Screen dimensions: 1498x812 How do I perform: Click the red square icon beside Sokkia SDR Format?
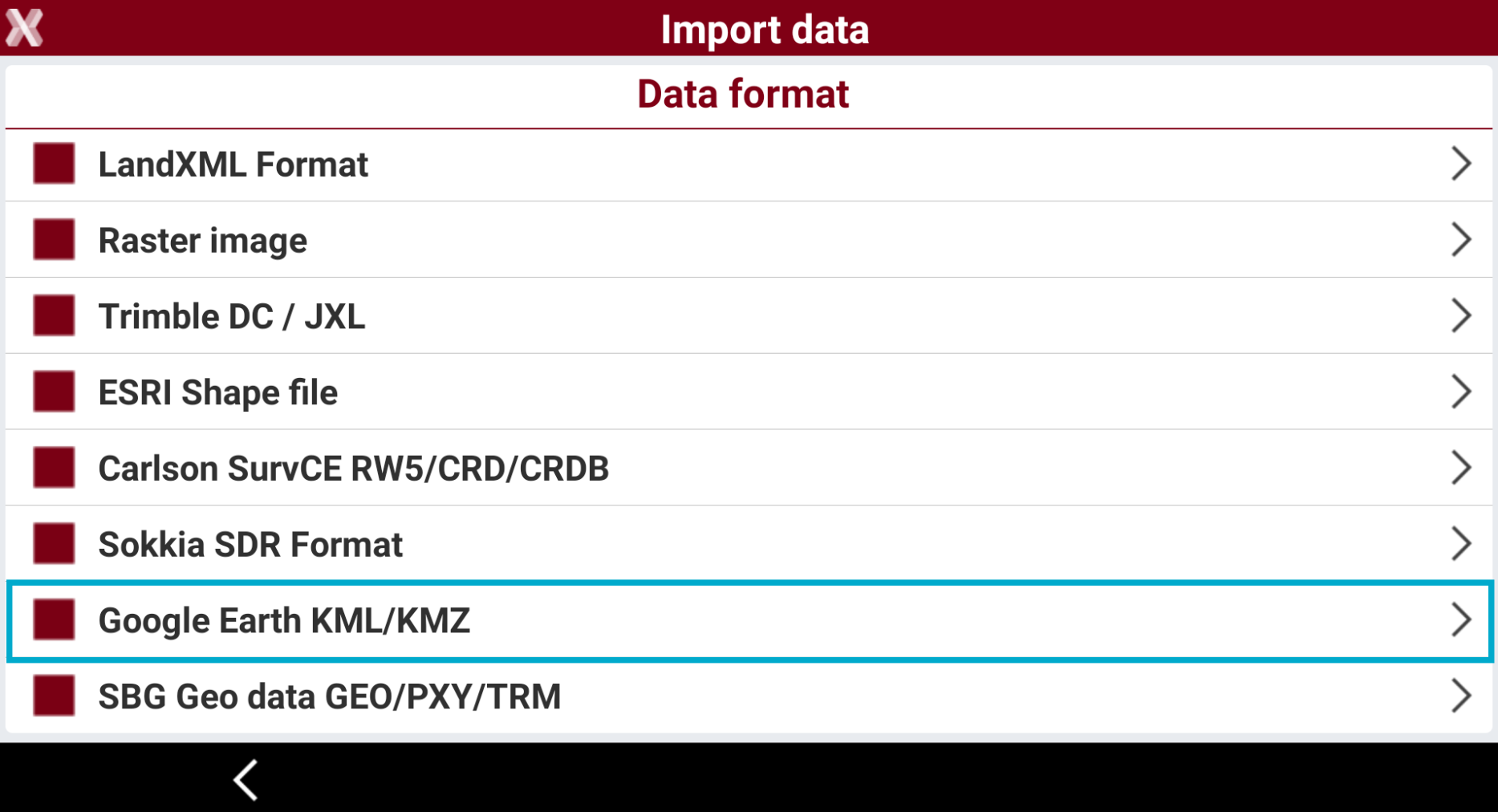54,543
